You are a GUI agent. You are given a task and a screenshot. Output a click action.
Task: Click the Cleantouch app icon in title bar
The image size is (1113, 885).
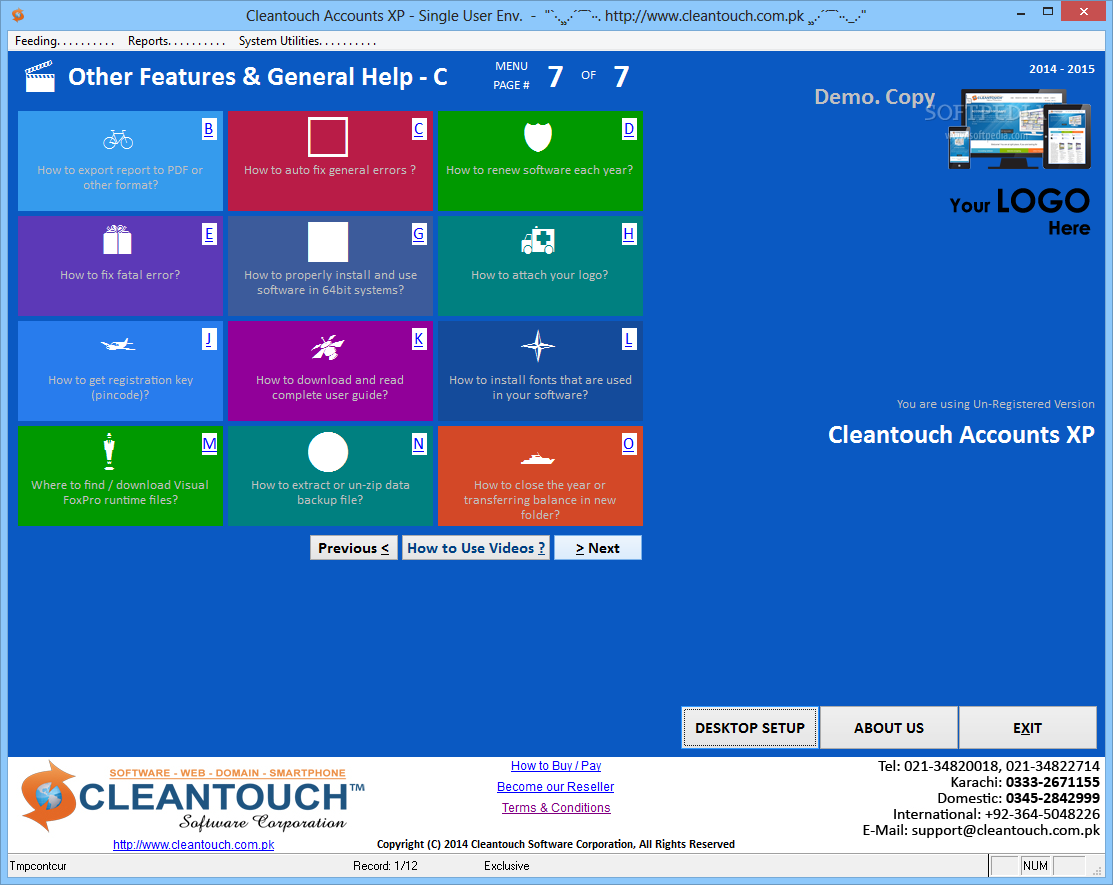(18, 14)
